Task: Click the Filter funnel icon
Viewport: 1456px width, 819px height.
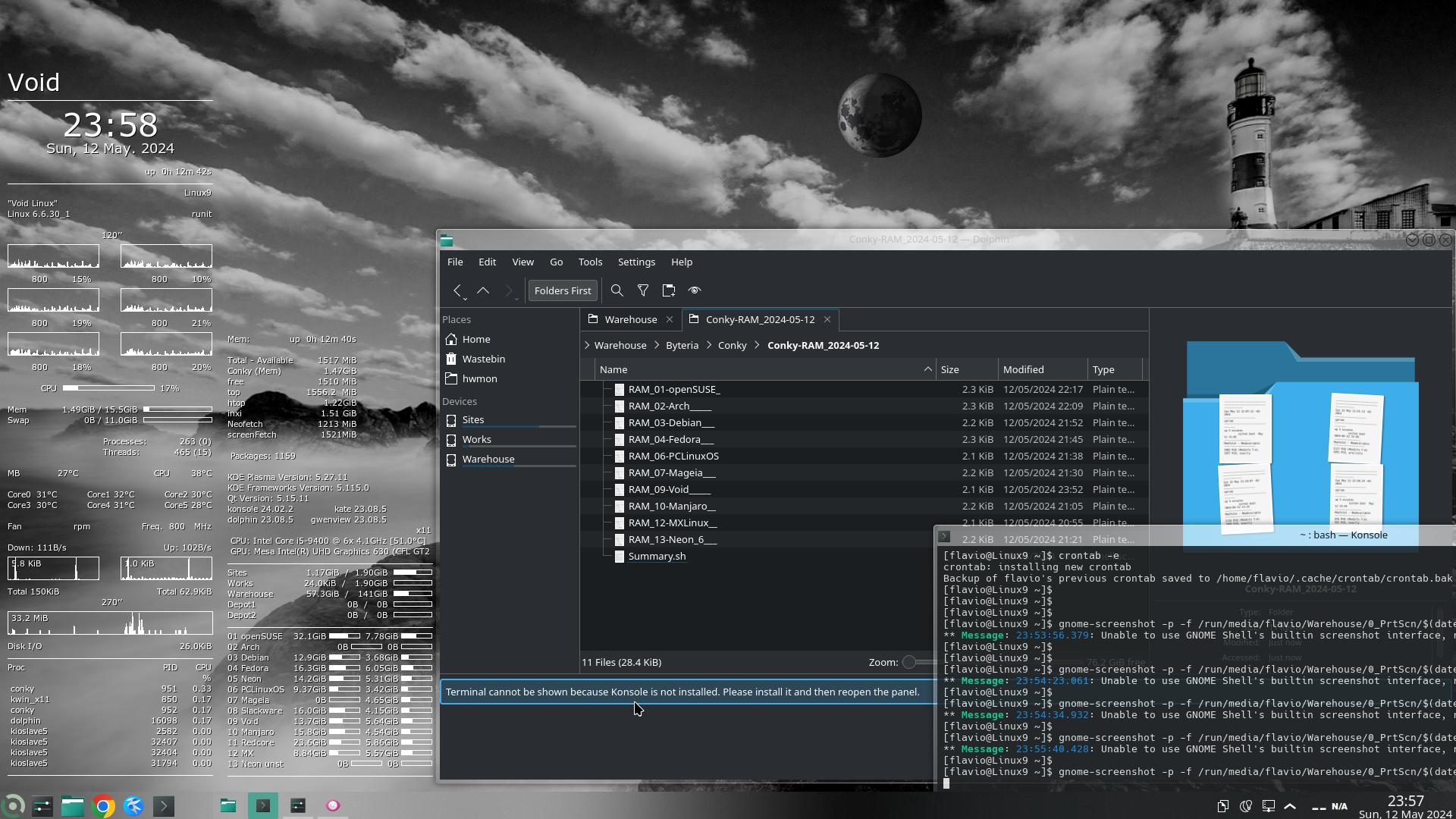Action: pos(643,290)
